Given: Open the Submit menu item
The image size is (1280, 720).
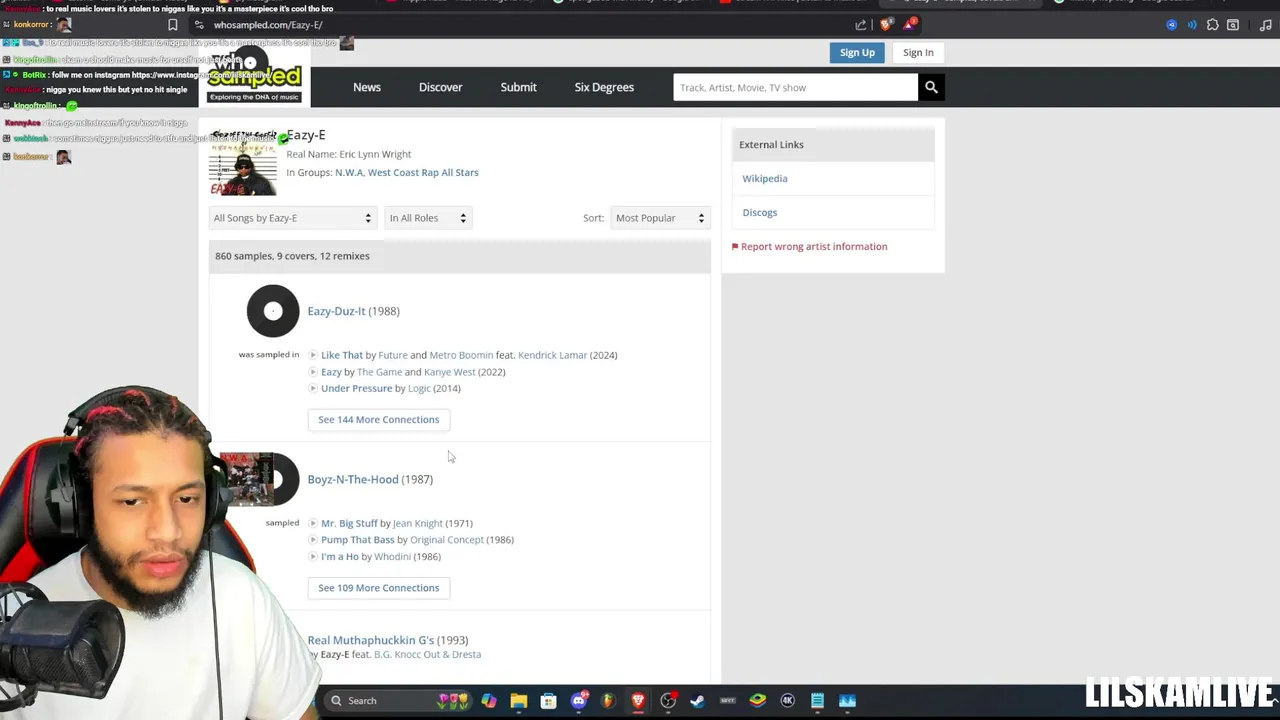Looking at the screenshot, I should pyautogui.click(x=518, y=87).
